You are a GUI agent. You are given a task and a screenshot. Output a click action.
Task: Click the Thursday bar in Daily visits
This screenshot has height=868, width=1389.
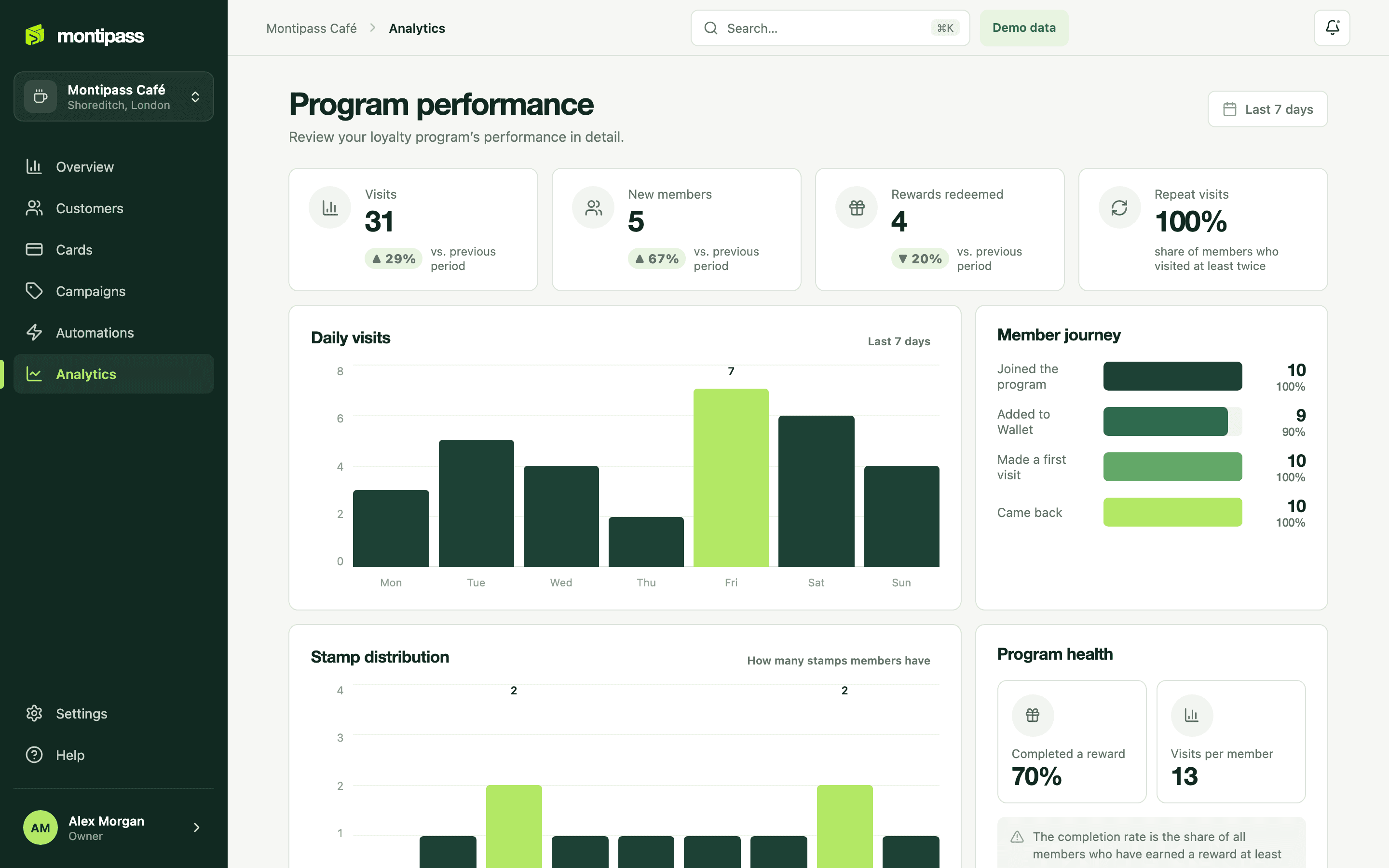point(646,542)
